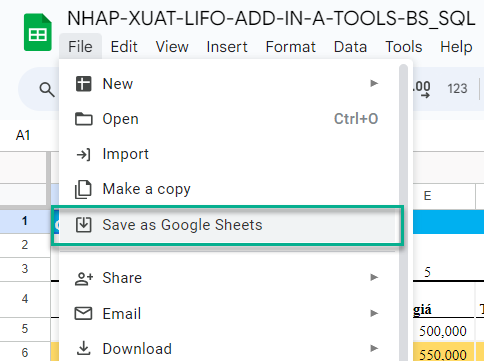Click the document title NHAP-XUAT-LIFO-ADD-IN-A-TOOLS-BS_SQL
This screenshot has width=484, height=361.
271,18
